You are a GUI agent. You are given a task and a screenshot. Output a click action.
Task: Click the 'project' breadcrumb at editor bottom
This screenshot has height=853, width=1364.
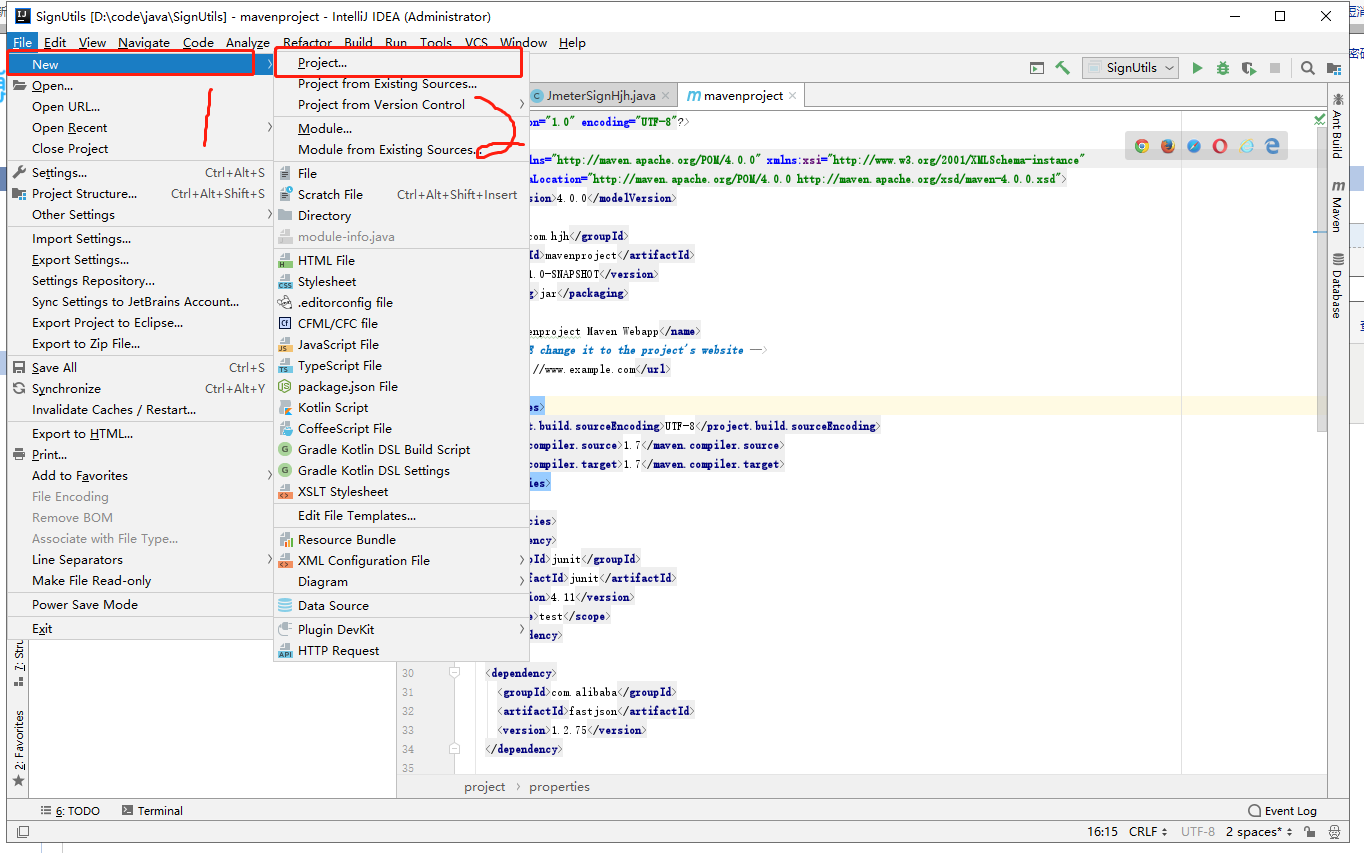point(485,787)
